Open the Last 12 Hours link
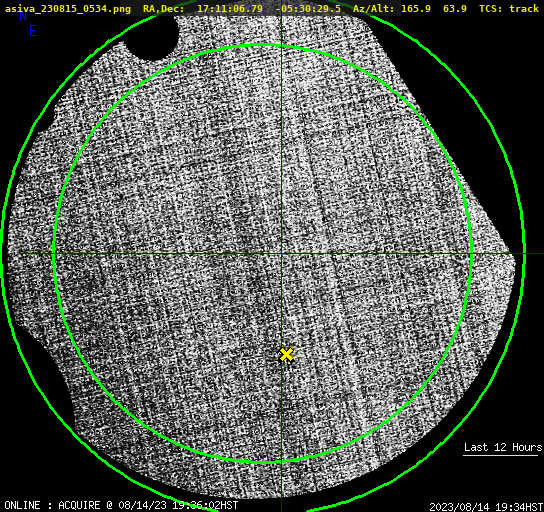 click(x=503, y=447)
